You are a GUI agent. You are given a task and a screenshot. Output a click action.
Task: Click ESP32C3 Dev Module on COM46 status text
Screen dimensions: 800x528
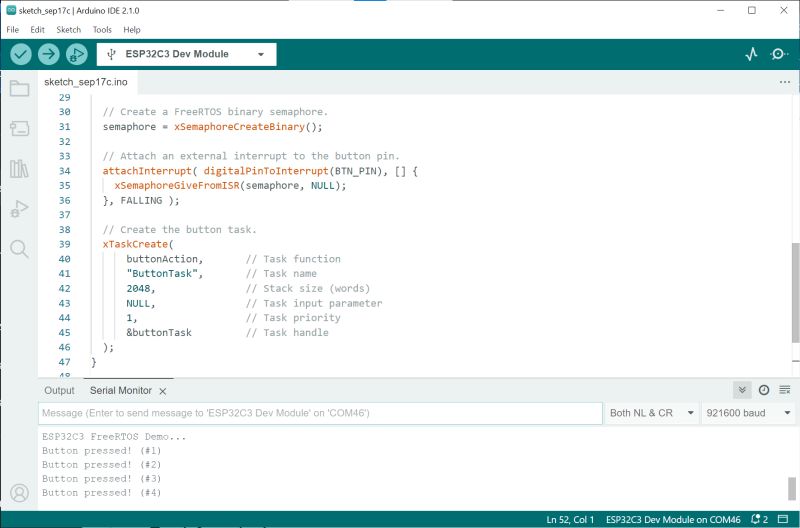(673, 519)
